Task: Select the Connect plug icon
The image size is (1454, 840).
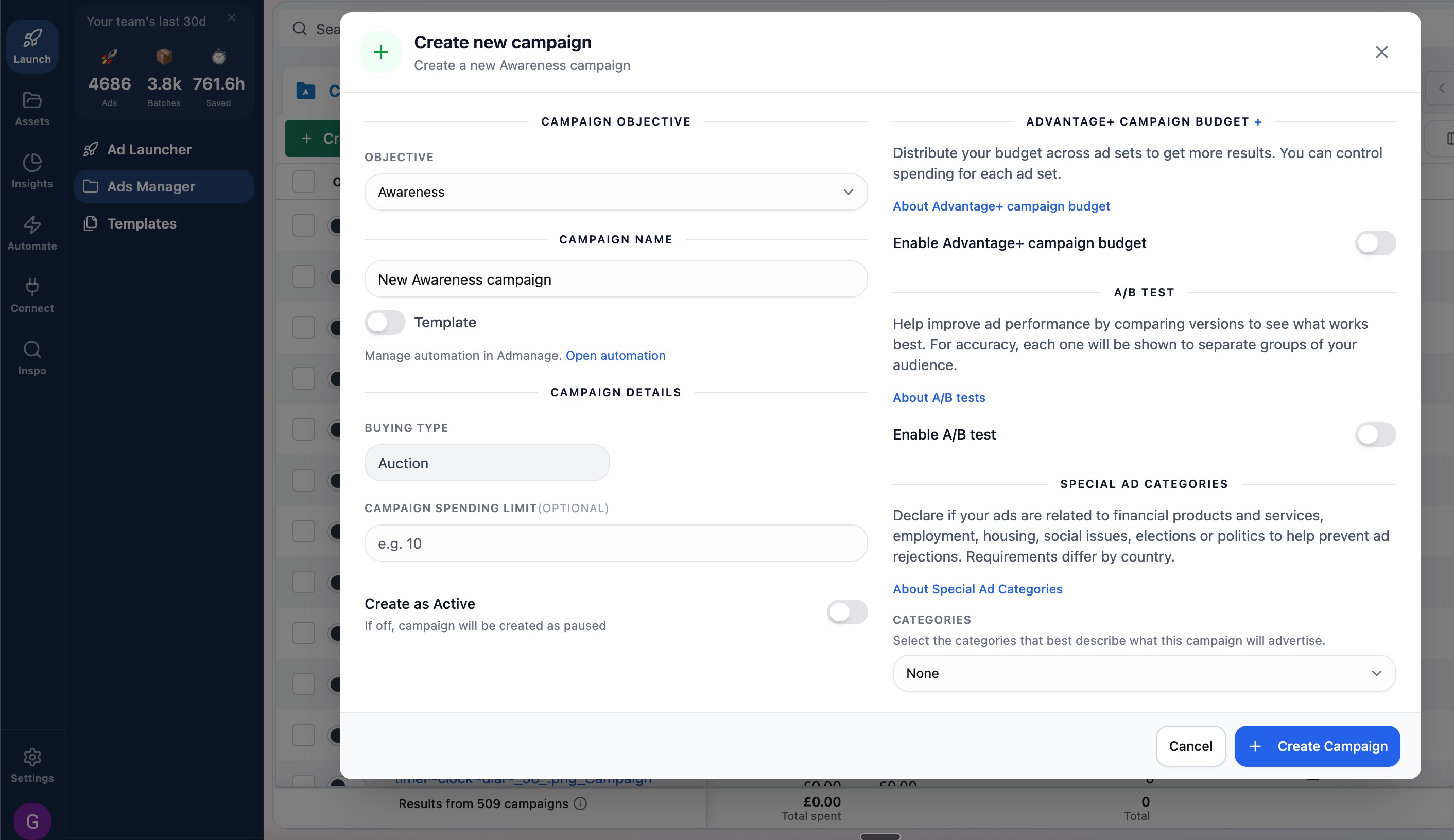Action: (x=32, y=294)
